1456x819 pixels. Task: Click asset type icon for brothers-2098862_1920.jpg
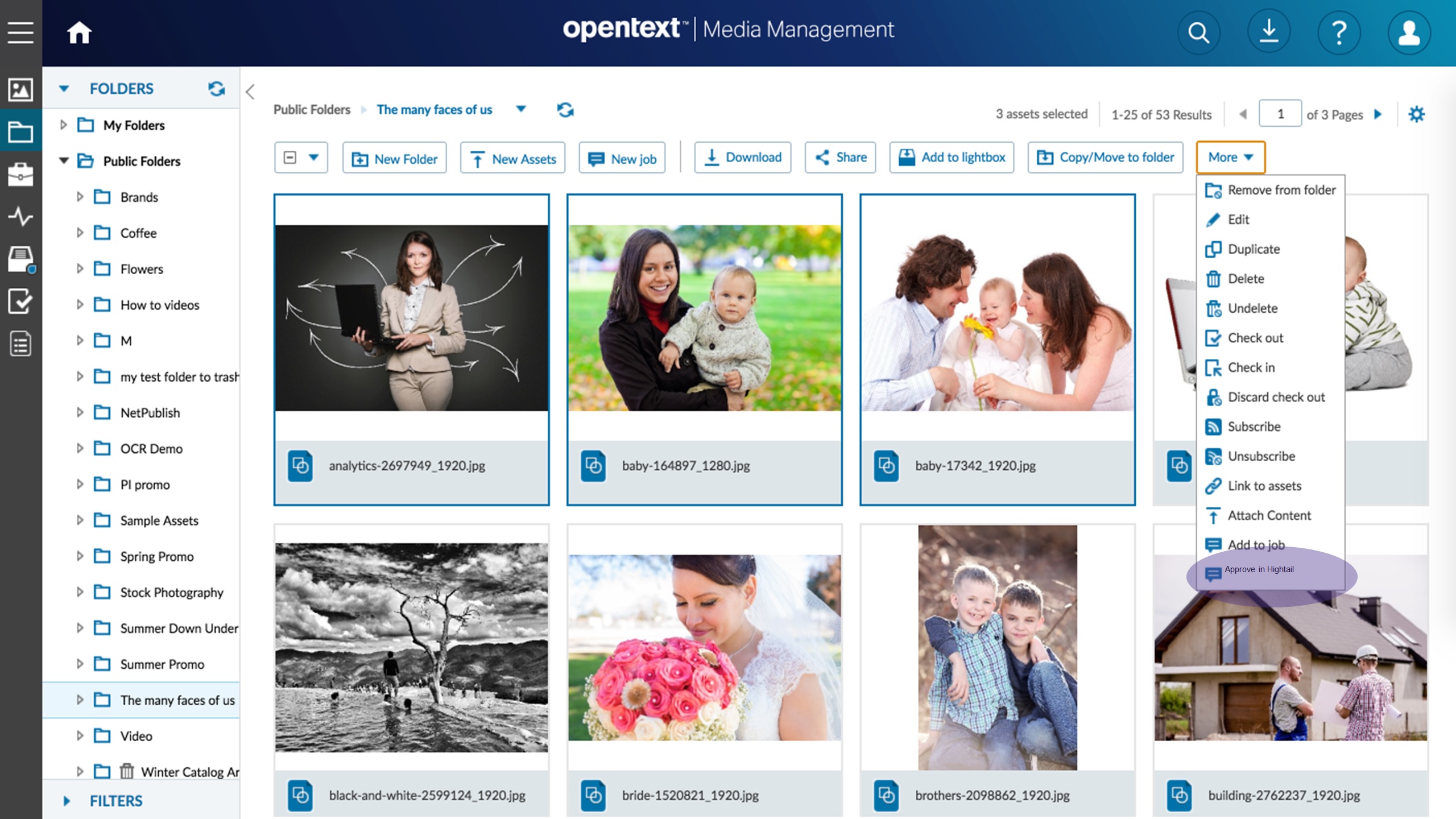pyautogui.click(x=886, y=795)
